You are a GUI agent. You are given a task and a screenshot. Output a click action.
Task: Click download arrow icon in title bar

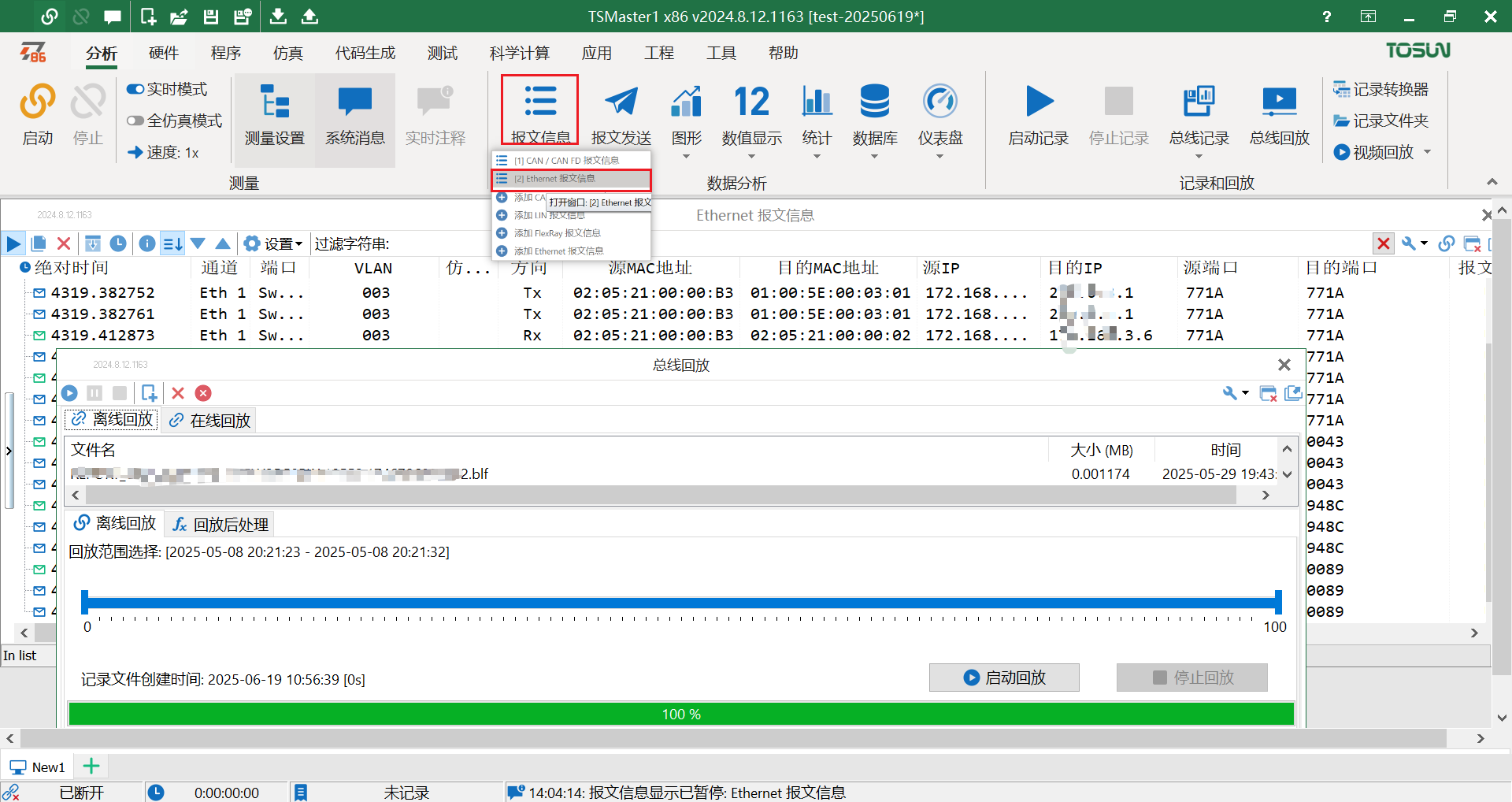point(278,16)
